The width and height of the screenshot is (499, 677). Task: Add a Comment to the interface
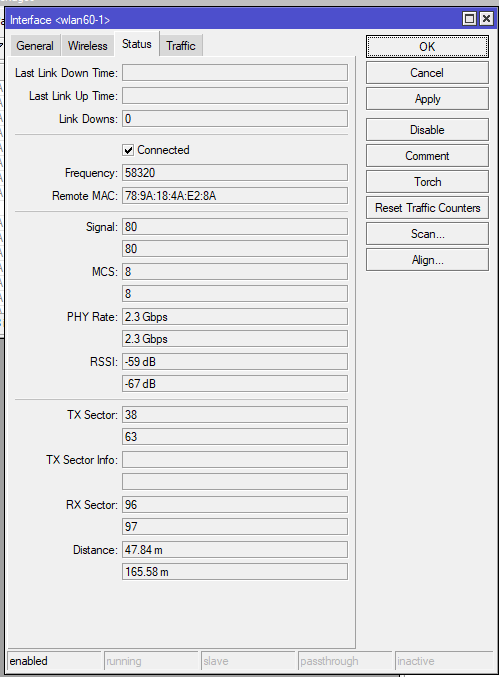point(427,155)
